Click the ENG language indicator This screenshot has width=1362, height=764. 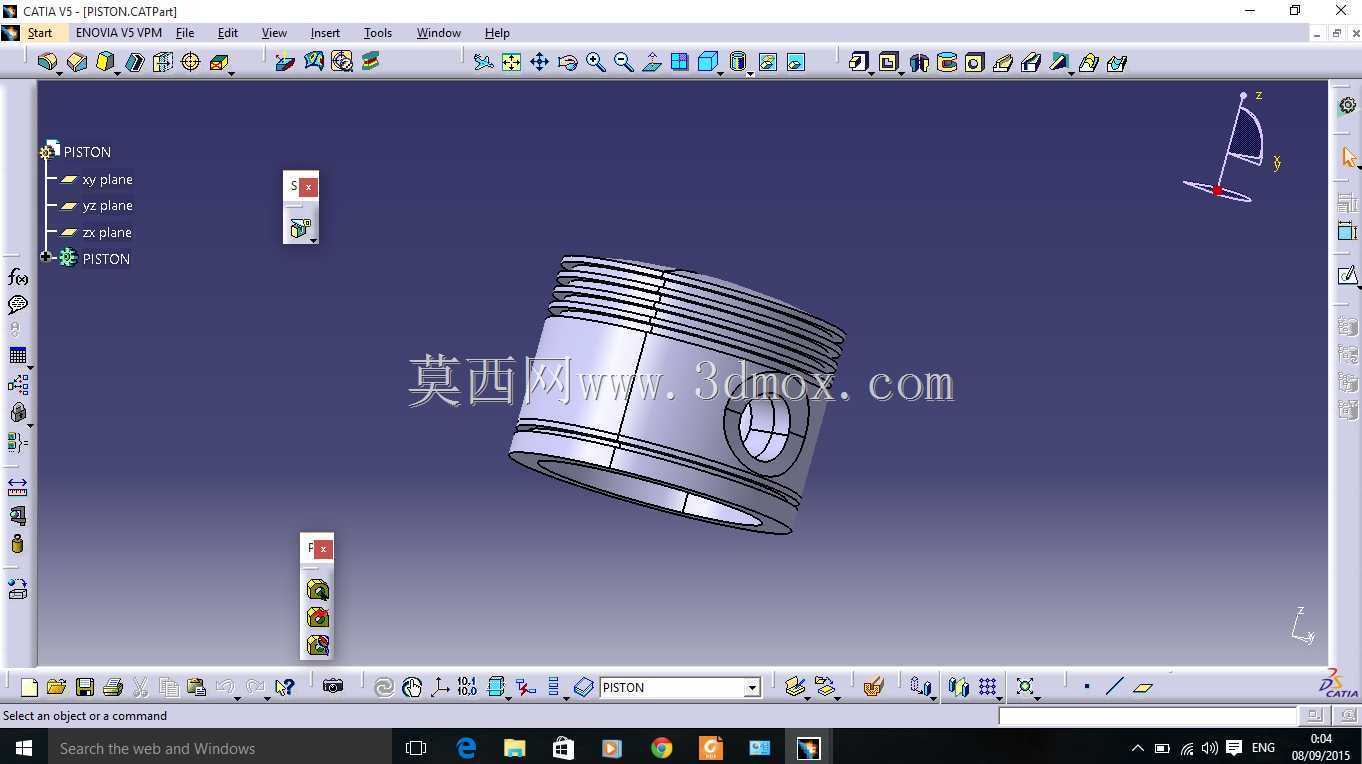click(x=1263, y=748)
